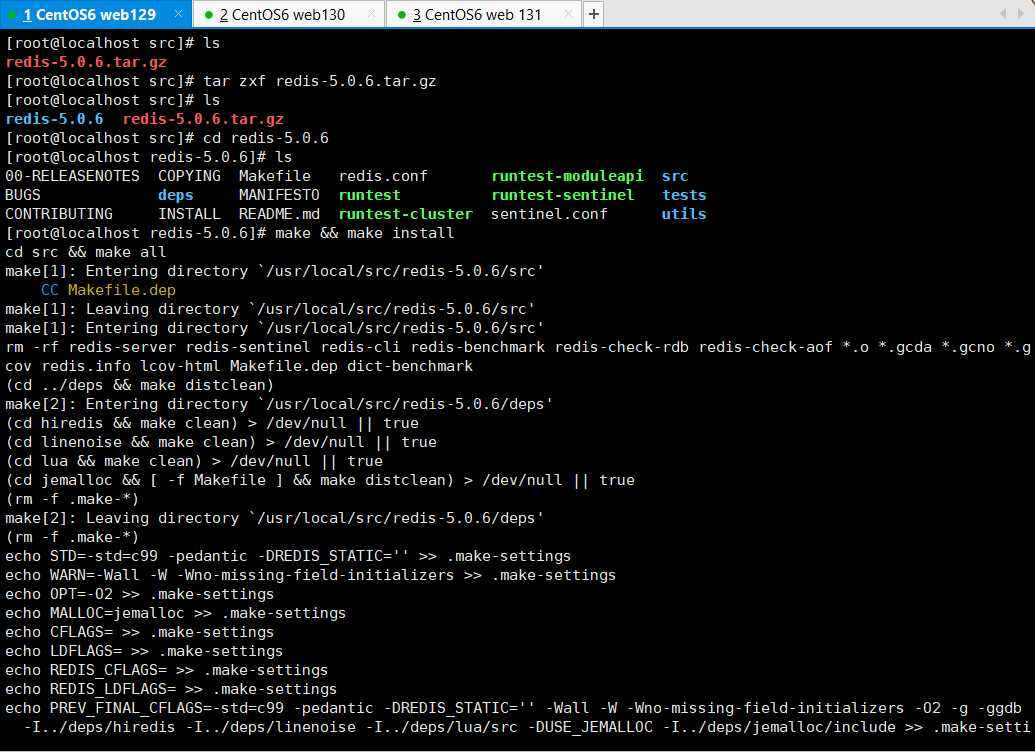Click the CONTRIBUTING file name

pyautogui.click(x=59, y=214)
